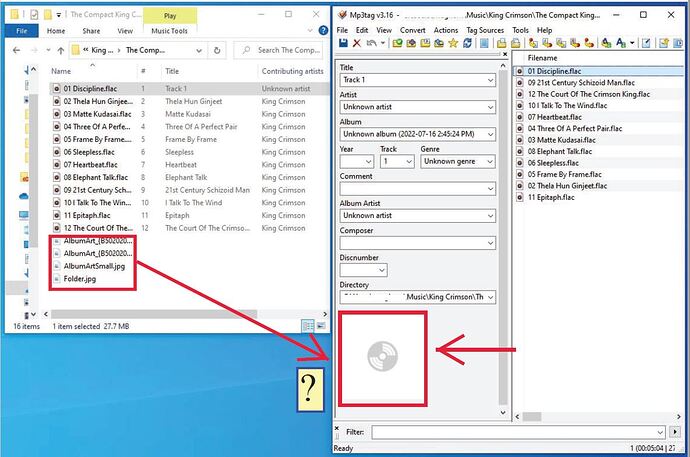Expand the Track number dropdown
Screen dimensions: 690x457
click(409, 161)
